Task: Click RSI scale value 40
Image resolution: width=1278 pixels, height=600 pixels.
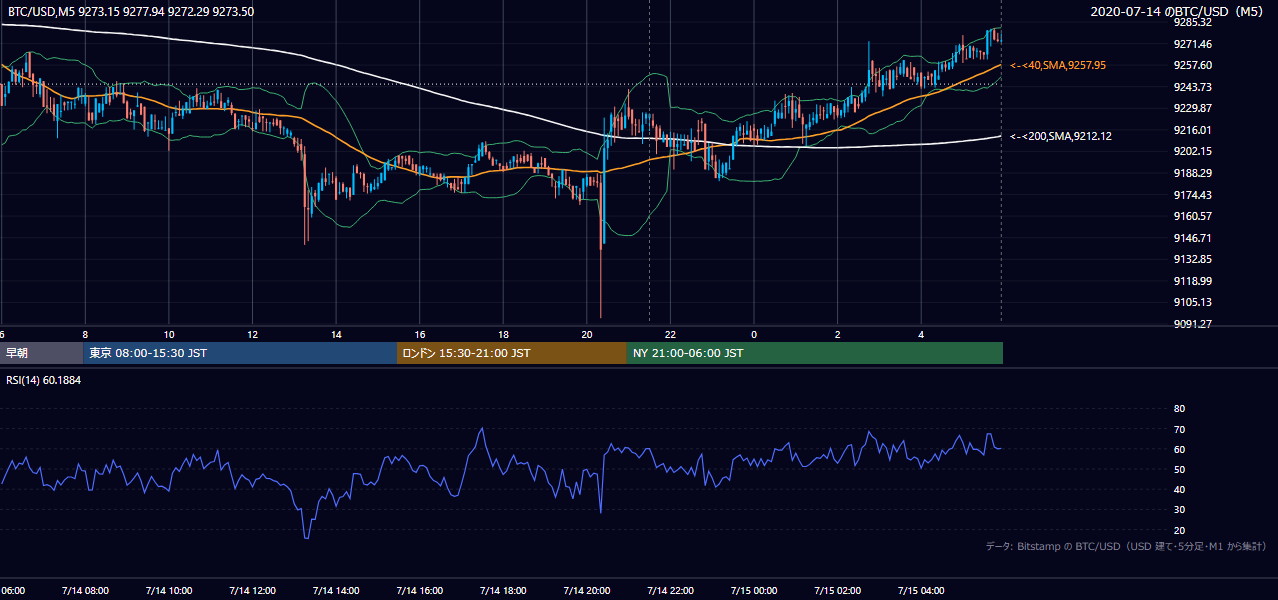Action: coord(1179,490)
